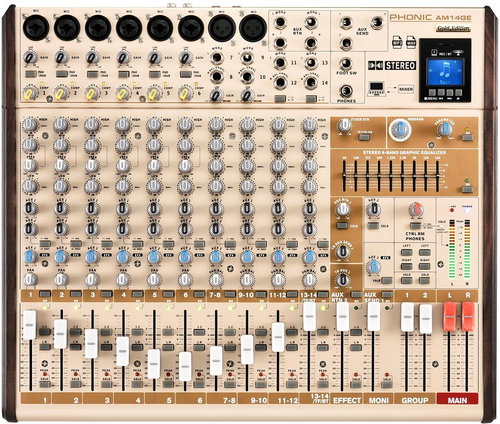Image resolution: width=500 pixels, height=424 pixels.
Task: Select the yellow COMP knob on channel 6
Action: [x=185, y=94]
